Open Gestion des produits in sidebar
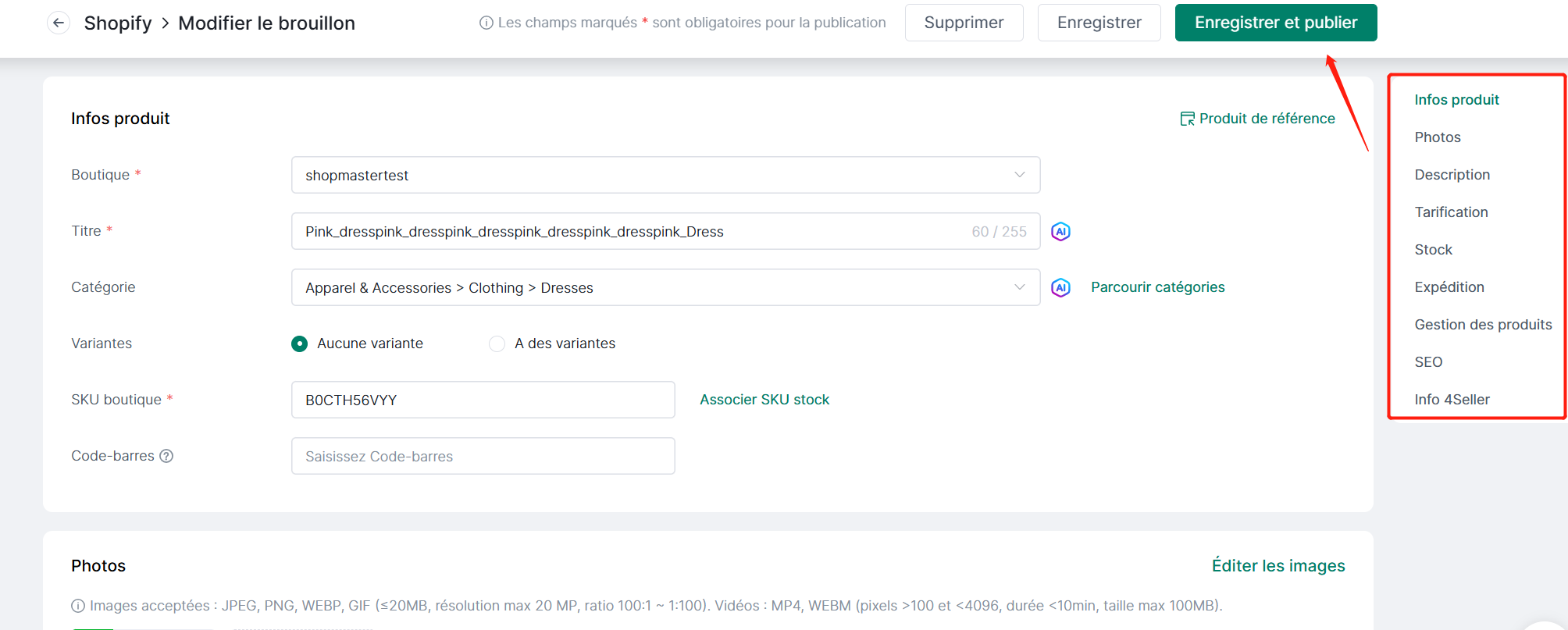The height and width of the screenshot is (630, 1568). click(1483, 325)
